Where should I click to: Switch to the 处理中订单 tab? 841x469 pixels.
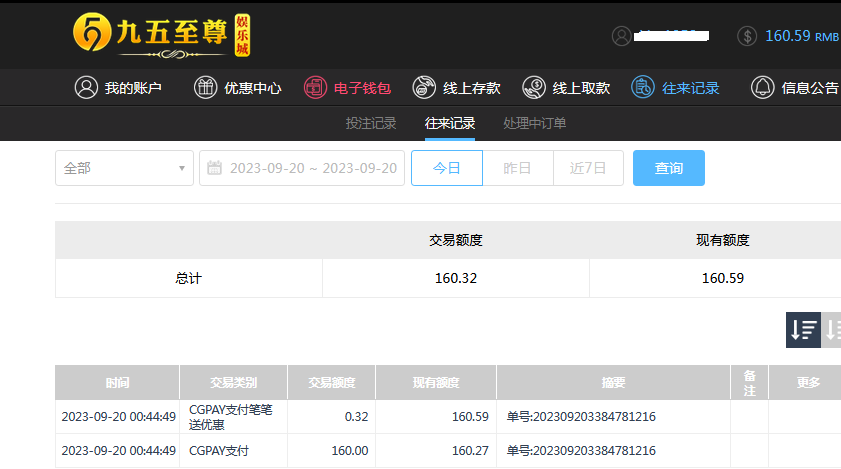pyautogui.click(x=534, y=123)
